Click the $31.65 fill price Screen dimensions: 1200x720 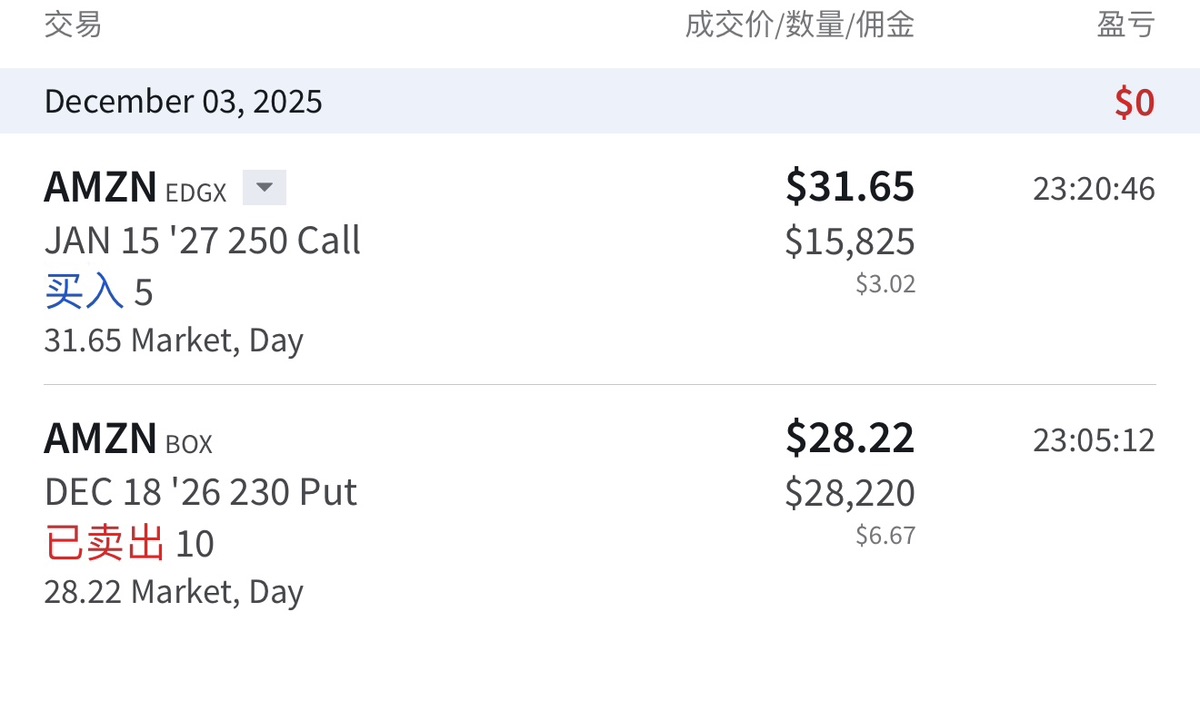tap(850, 187)
